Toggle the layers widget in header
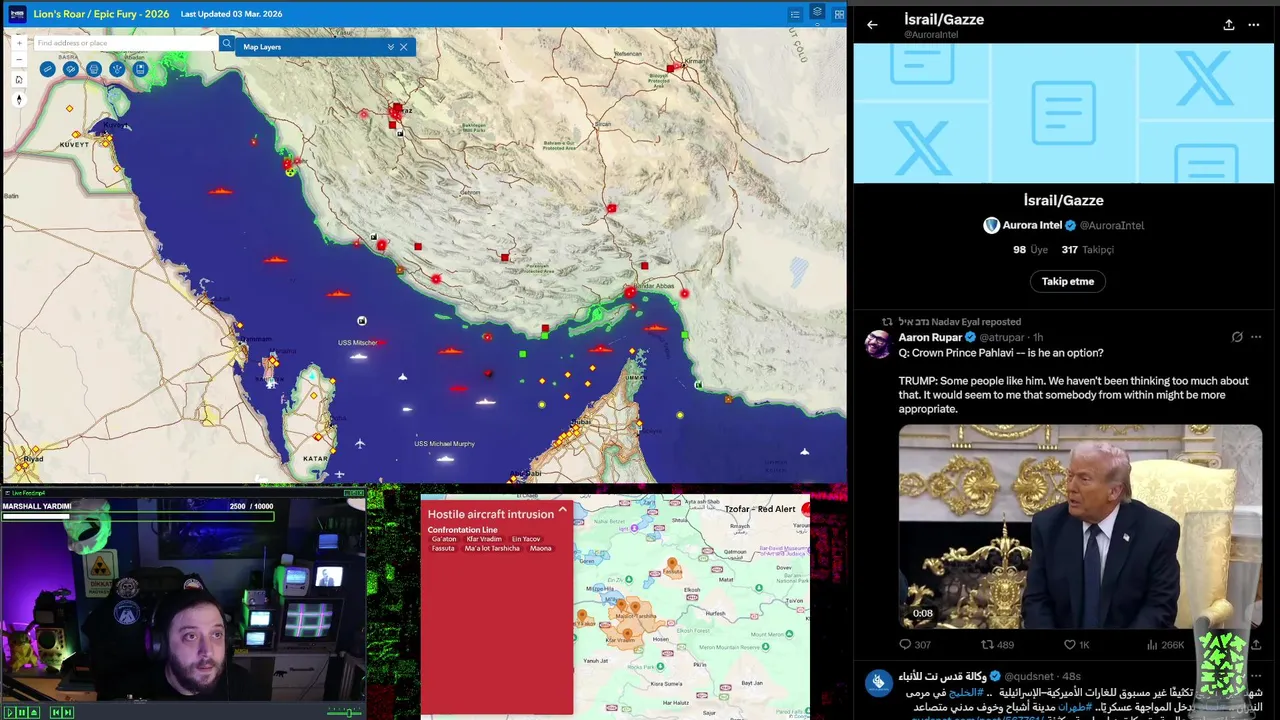This screenshot has width=1280, height=720. tap(817, 13)
